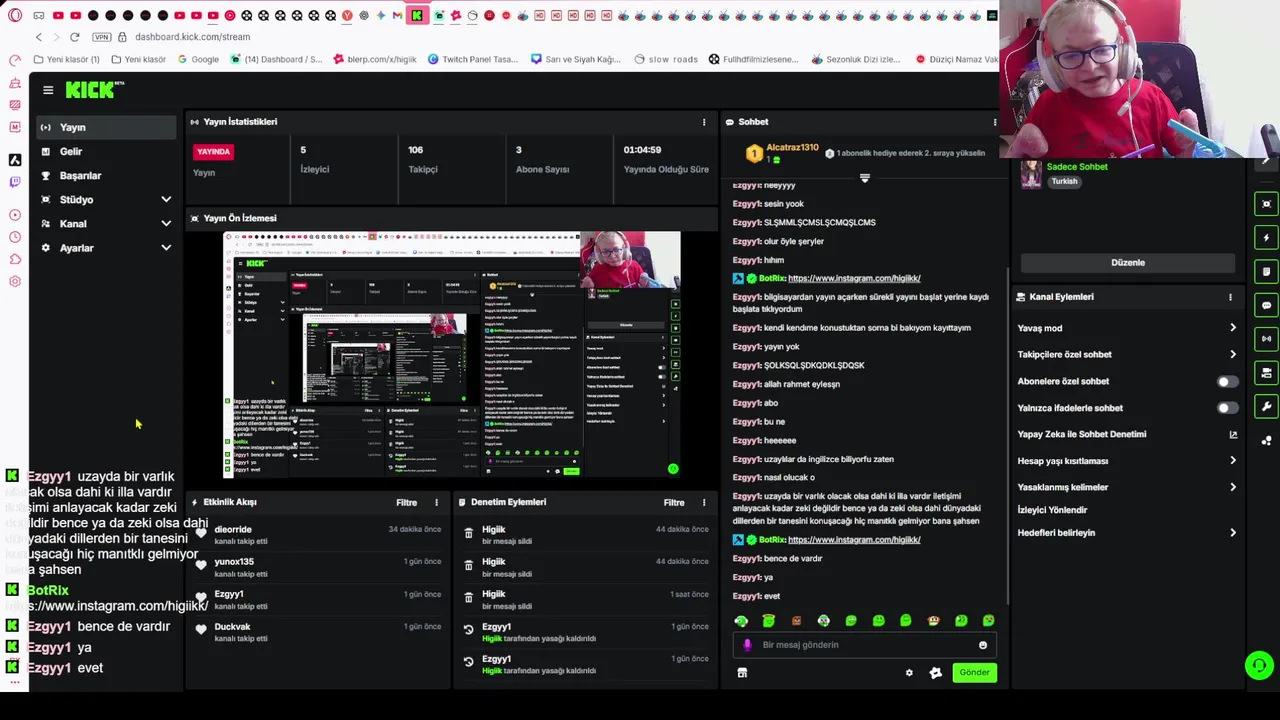This screenshot has height=720, width=1280.
Task: Open Takipçilere özel sohbet options
Action: [x=1127, y=355]
